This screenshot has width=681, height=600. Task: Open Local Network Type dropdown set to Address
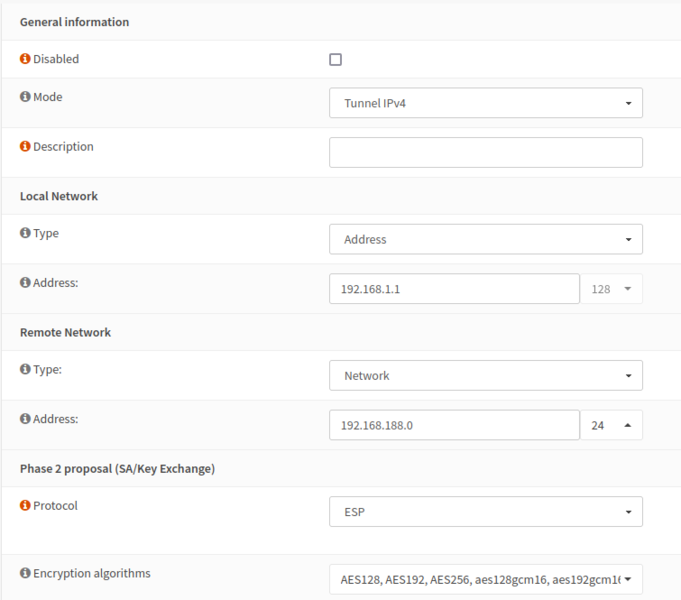coord(485,239)
